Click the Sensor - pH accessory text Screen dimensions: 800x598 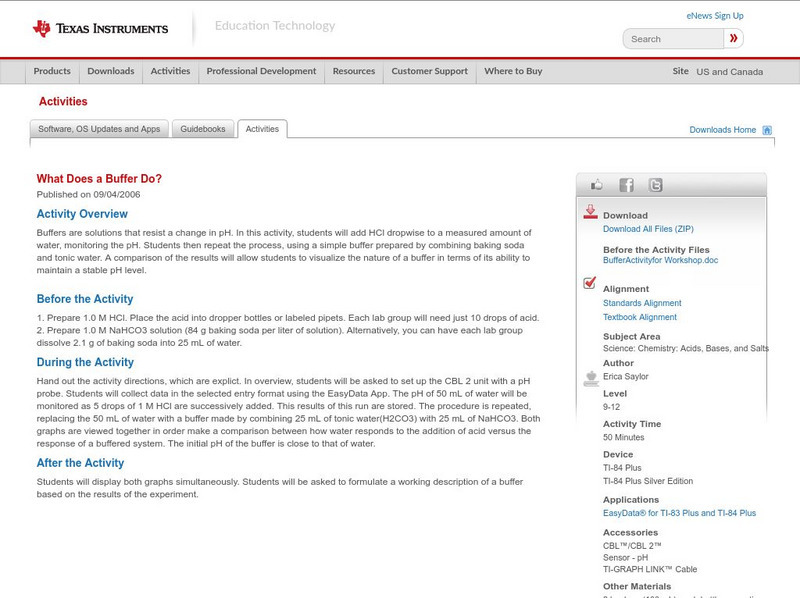pos(626,558)
